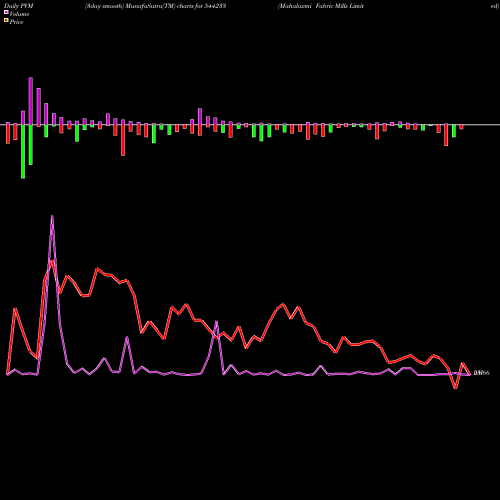Viewport: 500px width, 500px height.
Task: Click the "Daily PVM" chart title
Action: (x=19, y=6)
